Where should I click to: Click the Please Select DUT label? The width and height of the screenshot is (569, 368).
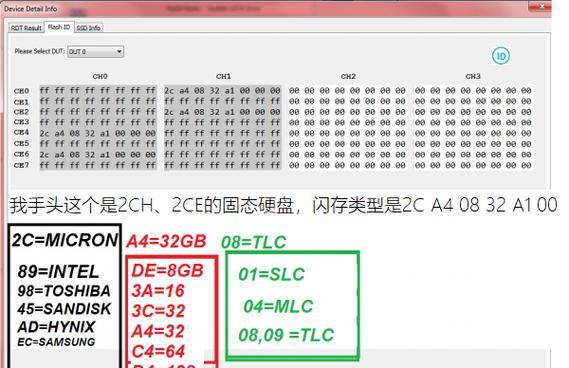point(40,52)
